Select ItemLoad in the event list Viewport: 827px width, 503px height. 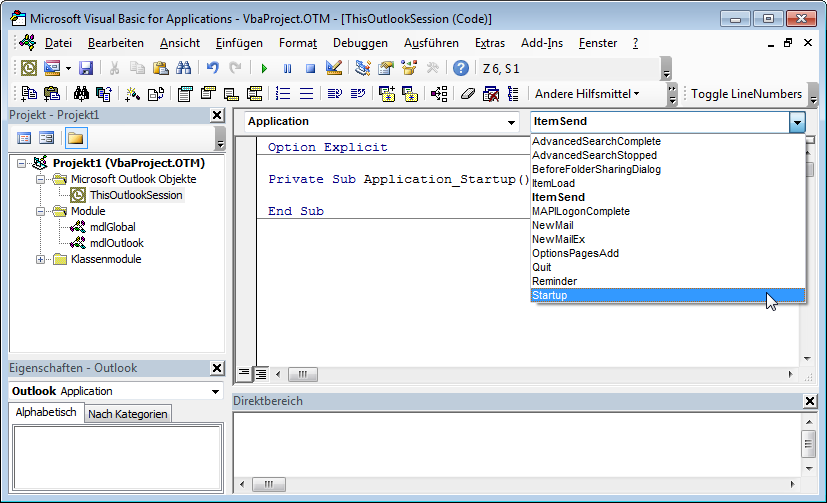pos(668,183)
